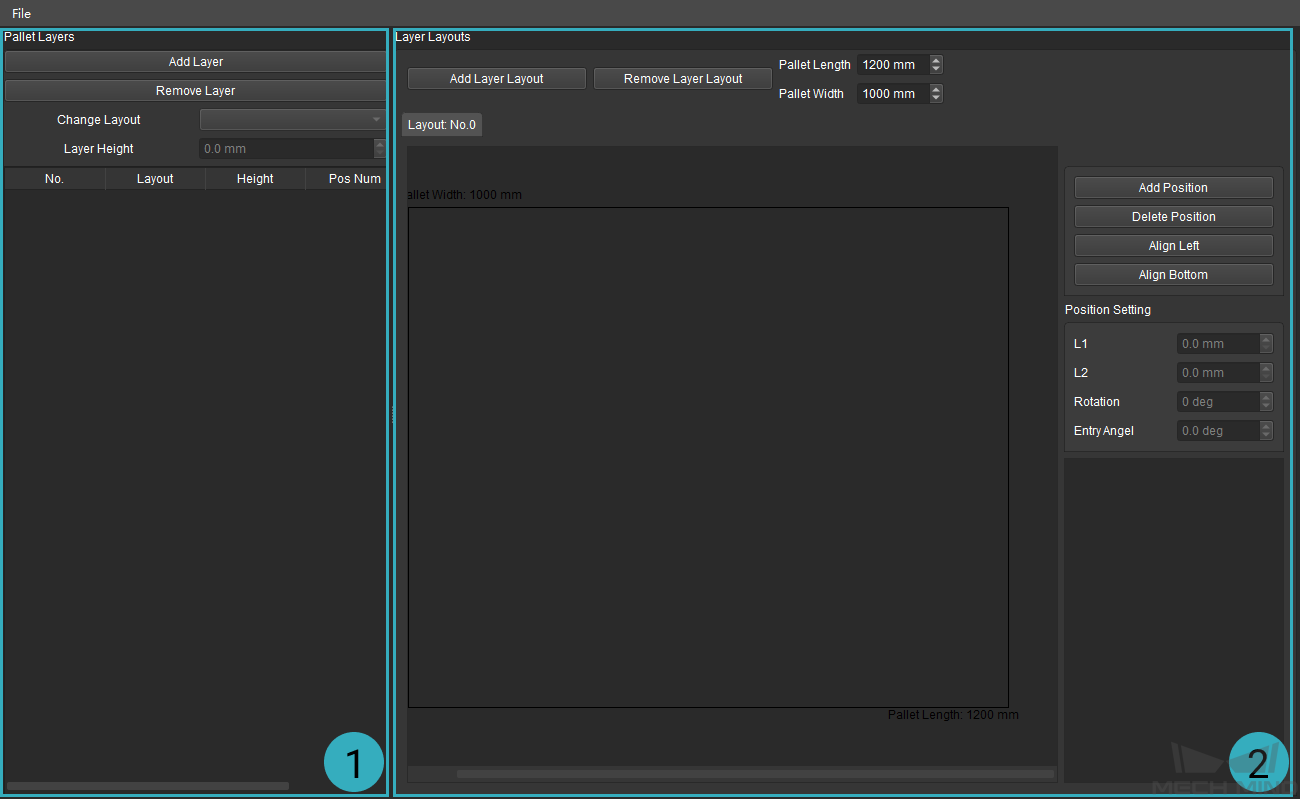The image size is (1300, 799).
Task: Click the Pallet Length value field
Action: tap(891, 65)
